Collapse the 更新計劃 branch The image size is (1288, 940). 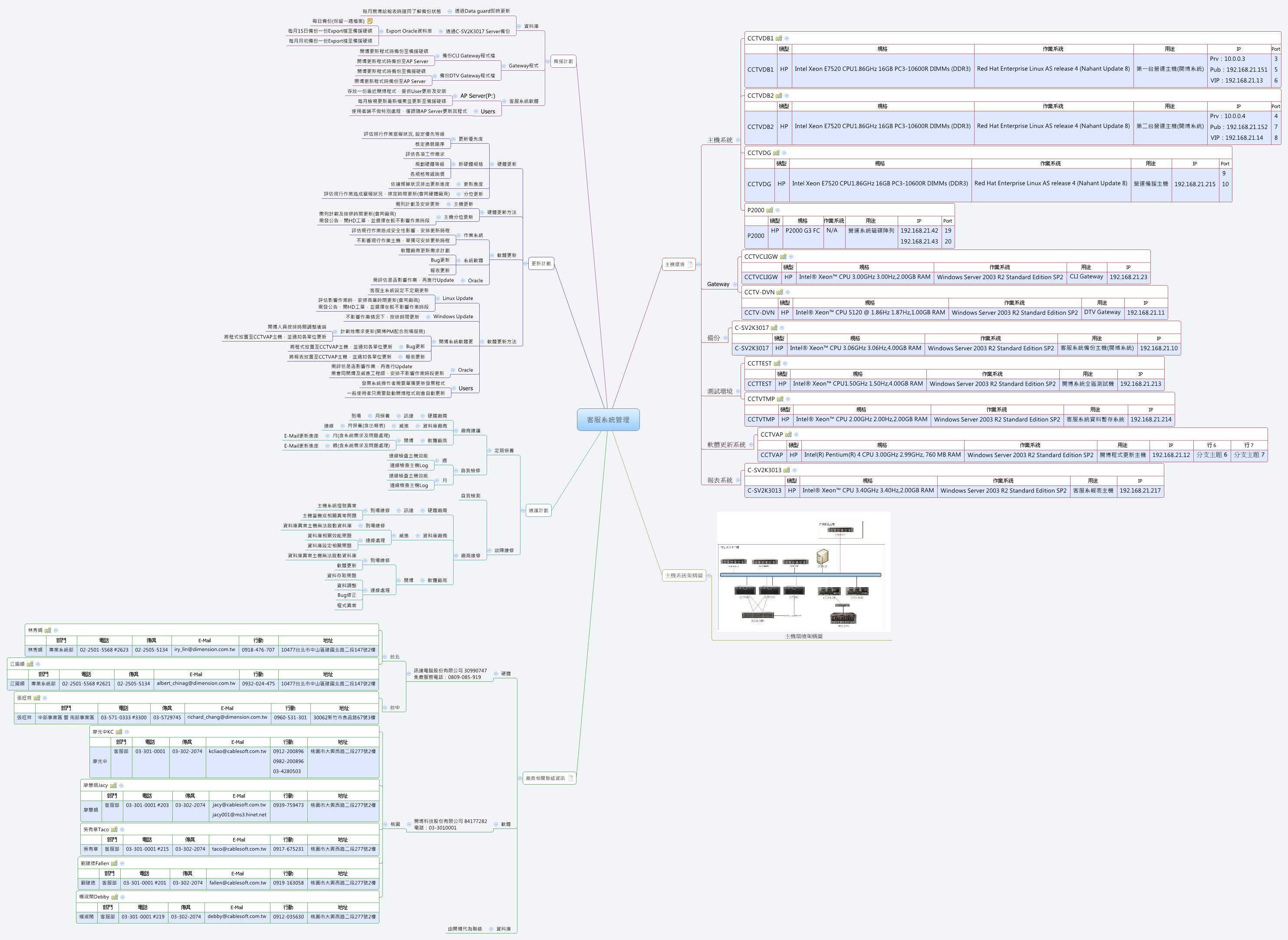click(x=526, y=263)
